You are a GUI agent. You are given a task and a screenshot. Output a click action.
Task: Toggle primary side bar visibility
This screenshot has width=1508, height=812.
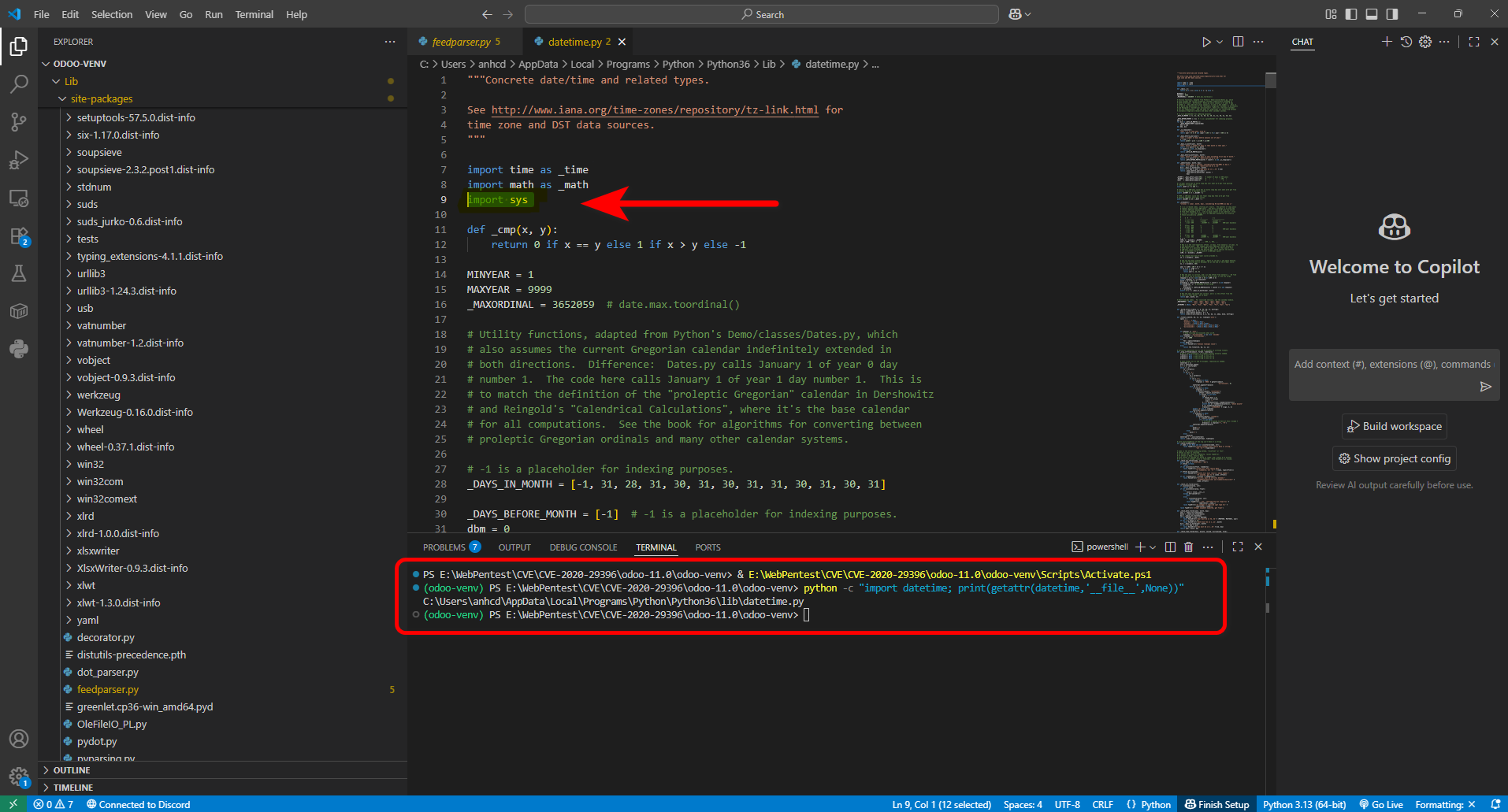(1351, 14)
